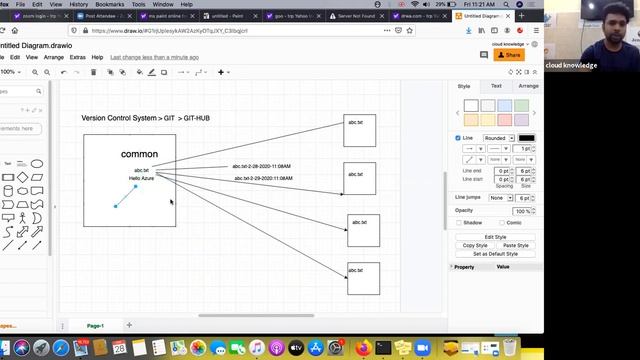Choose the light green style swatch
The image size is (640, 360).
point(521,106)
